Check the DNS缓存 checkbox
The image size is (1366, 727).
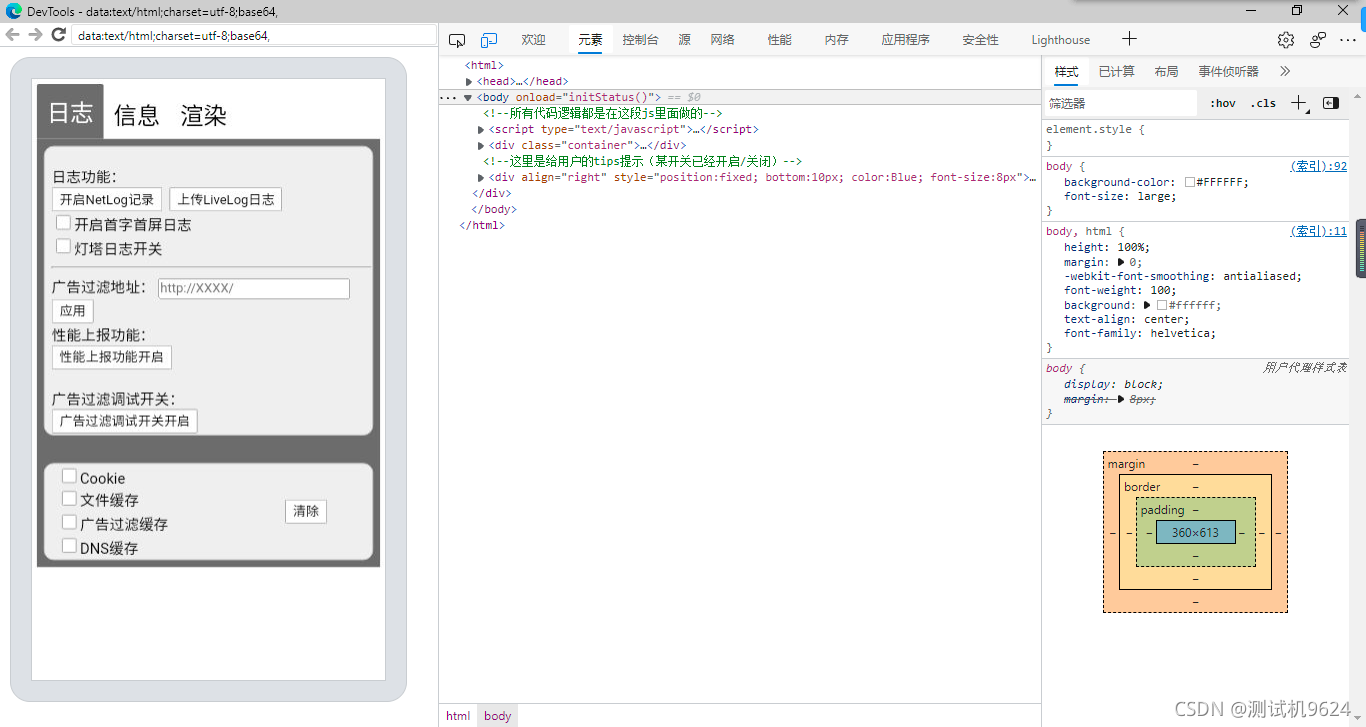coord(68,547)
